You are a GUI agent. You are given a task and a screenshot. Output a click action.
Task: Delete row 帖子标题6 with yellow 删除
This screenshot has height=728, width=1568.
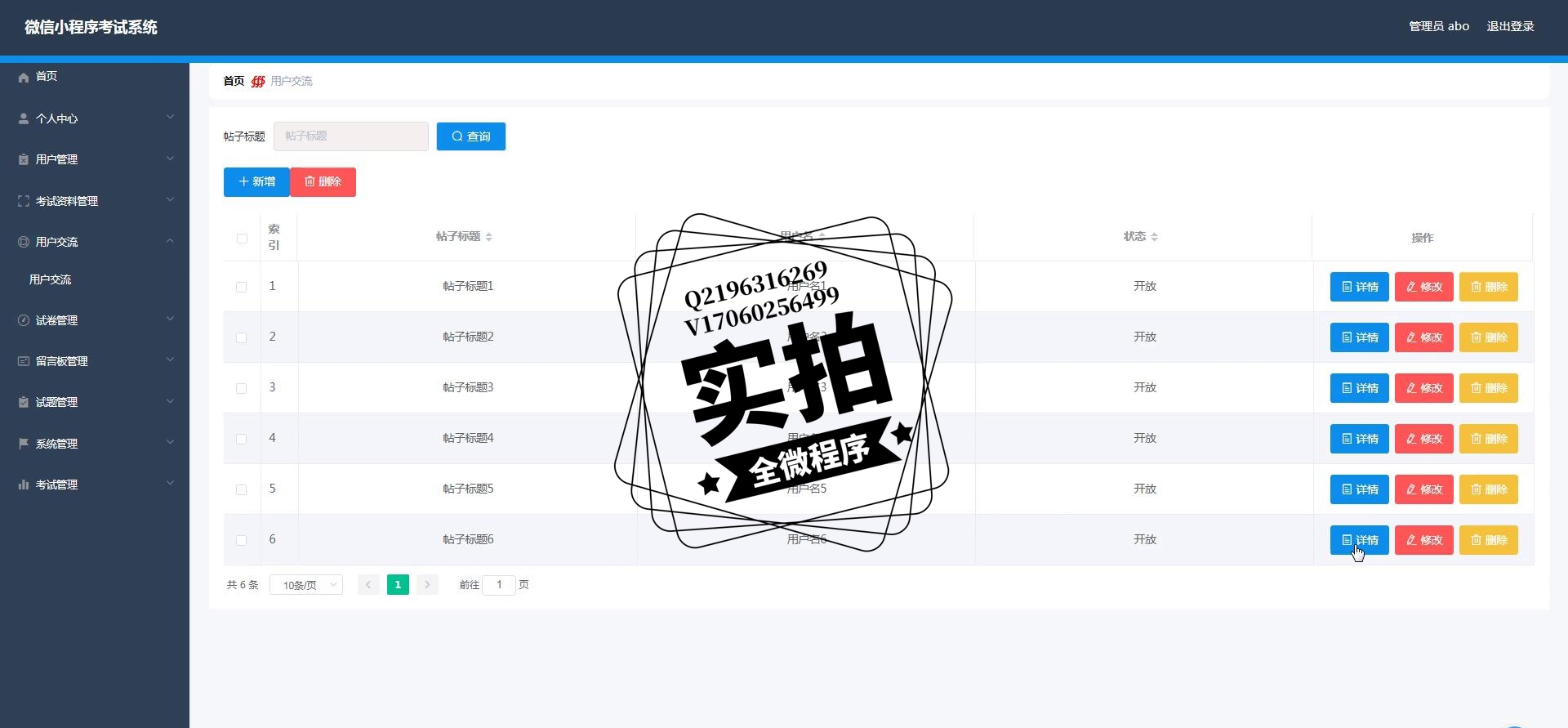tap(1488, 540)
